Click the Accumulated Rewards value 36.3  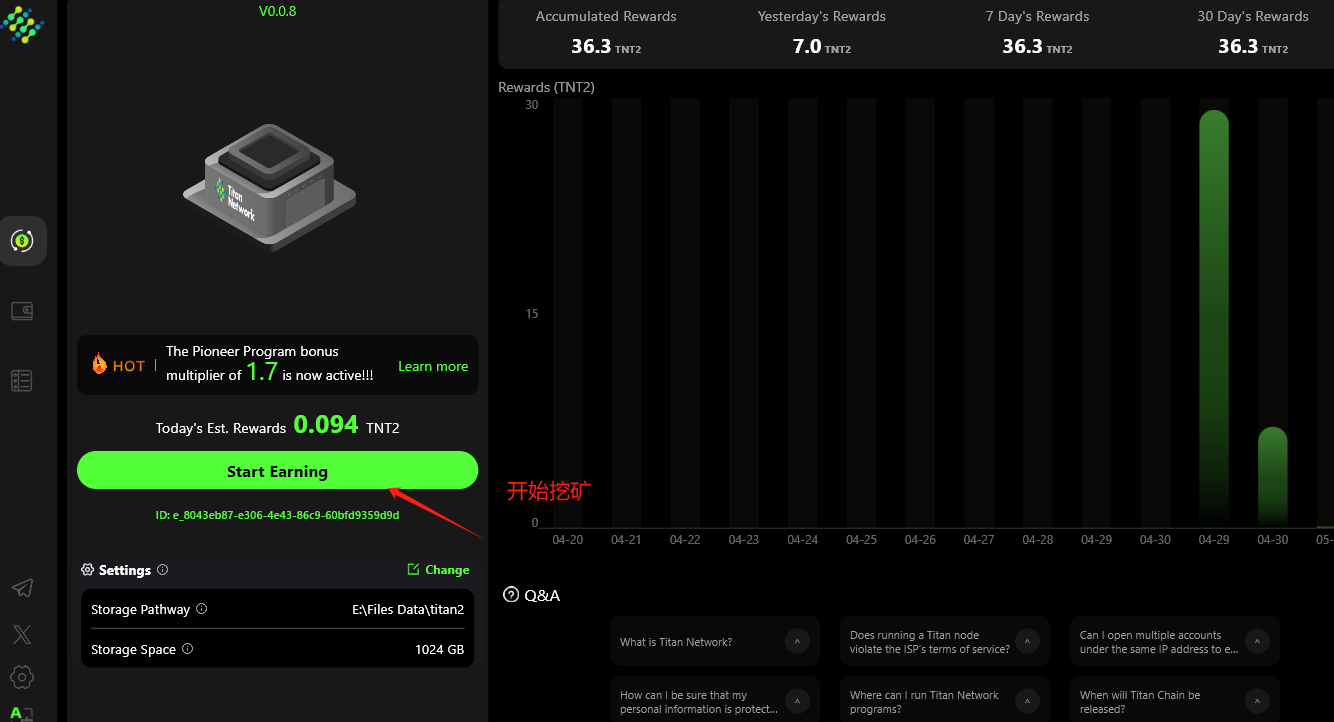click(x=590, y=46)
